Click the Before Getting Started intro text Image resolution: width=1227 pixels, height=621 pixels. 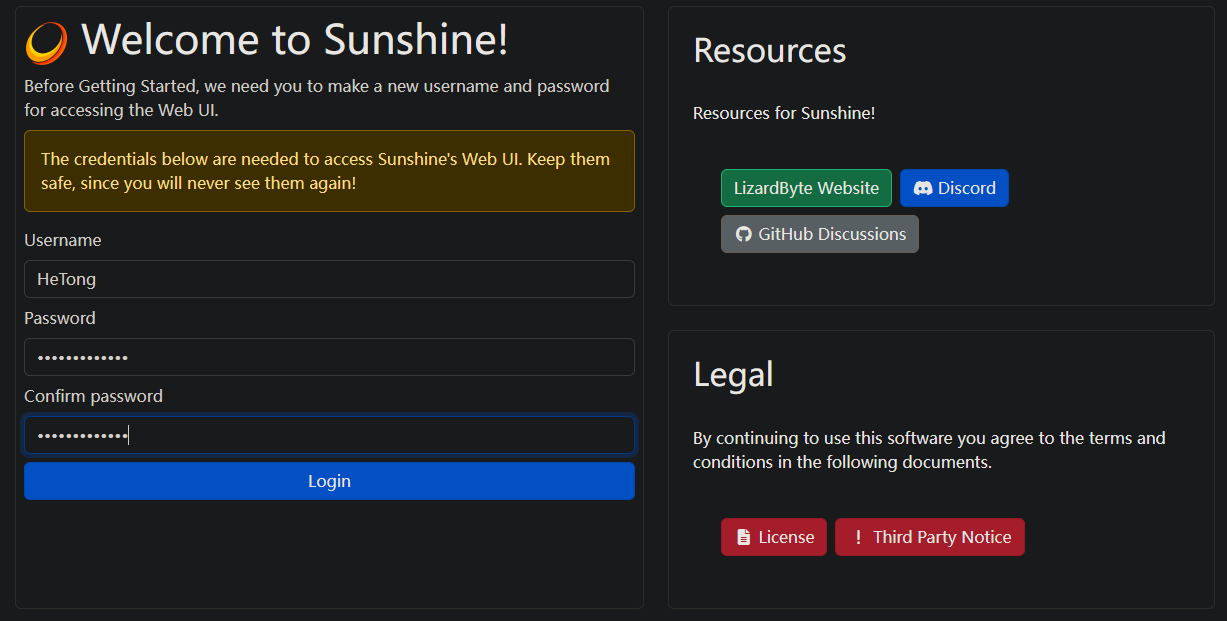(316, 98)
